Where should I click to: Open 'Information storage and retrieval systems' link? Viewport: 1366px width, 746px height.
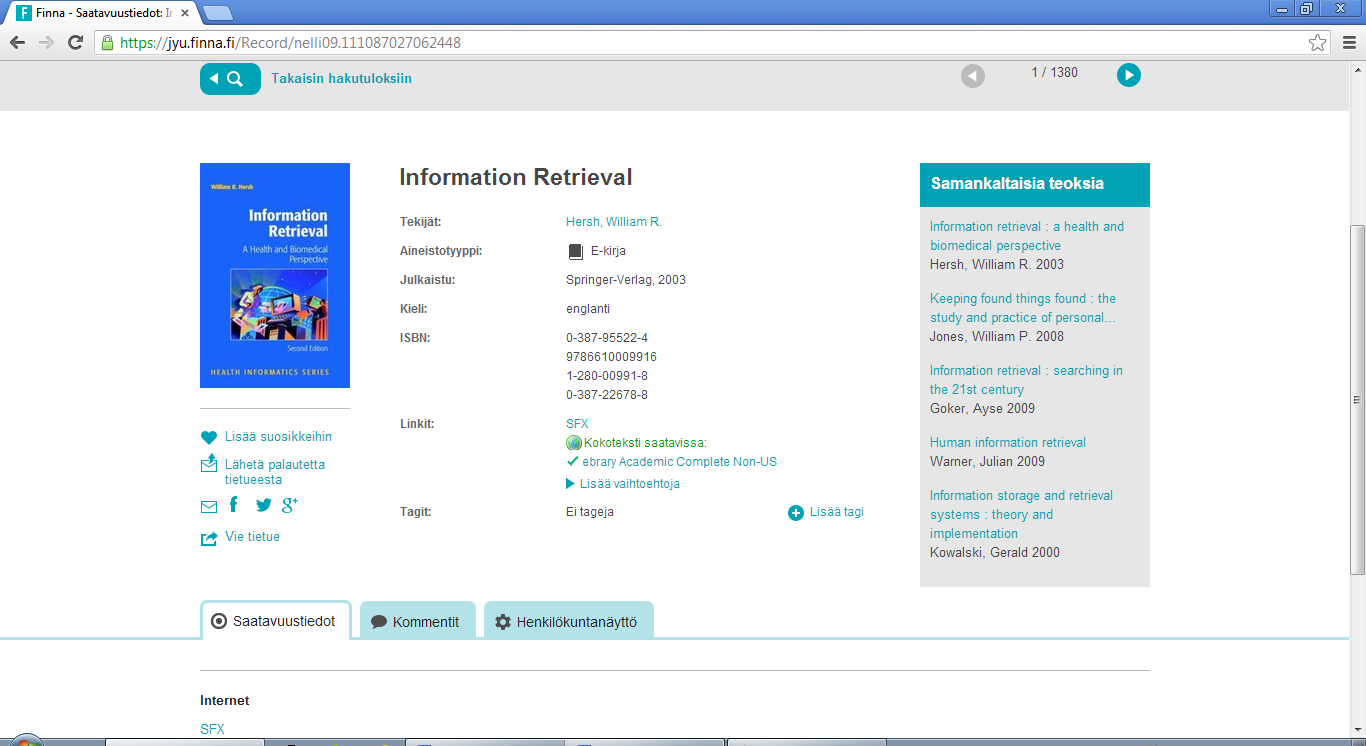tap(1021, 514)
